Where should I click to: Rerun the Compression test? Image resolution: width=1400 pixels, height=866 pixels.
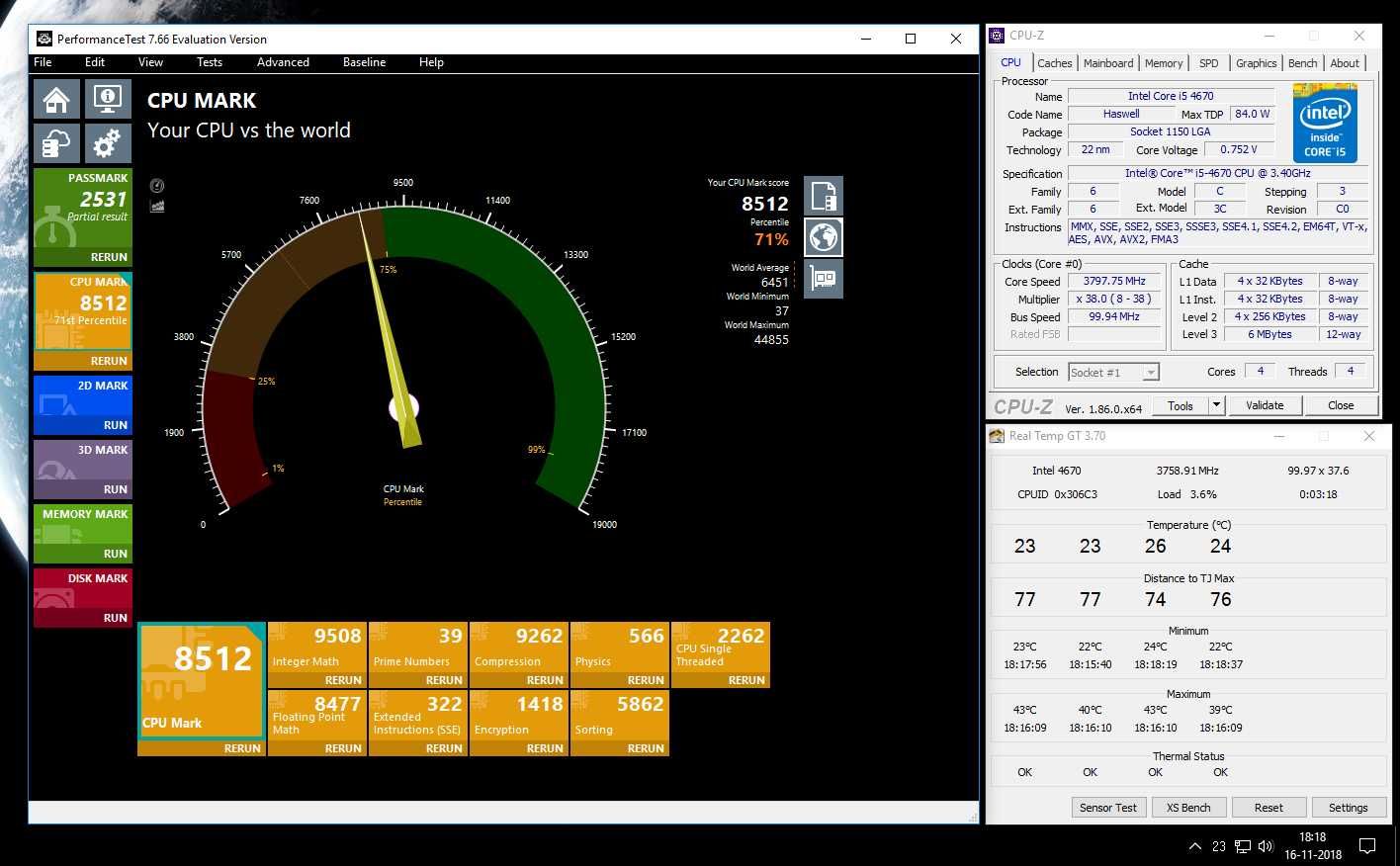coord(545,680)
